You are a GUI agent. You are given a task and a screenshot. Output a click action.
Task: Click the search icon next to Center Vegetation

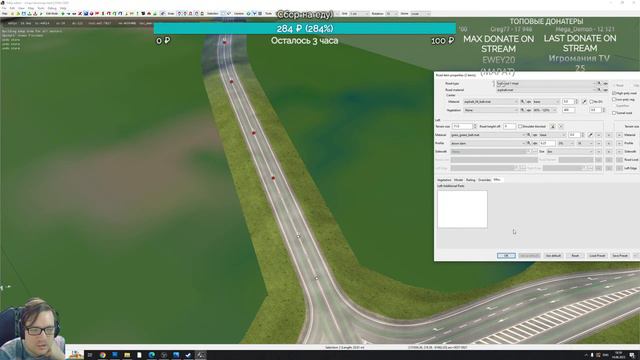click(522, 110)
